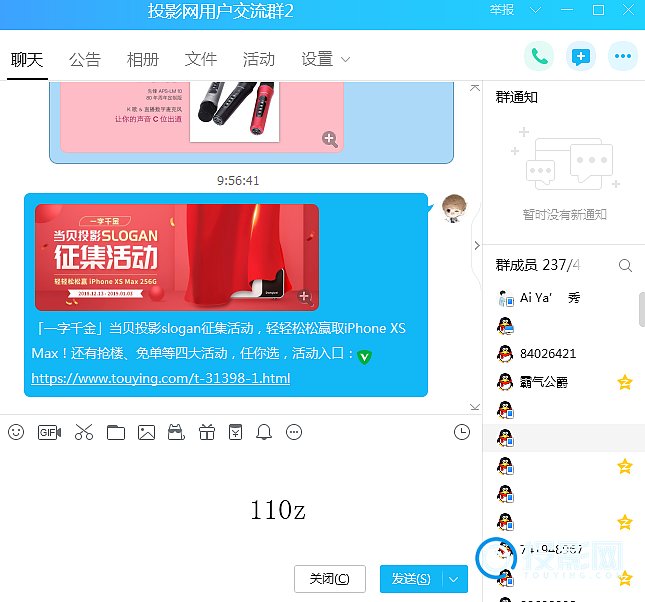Select member 84026421 in list
This screenshot has height=602, width=645.
[564, 353]
